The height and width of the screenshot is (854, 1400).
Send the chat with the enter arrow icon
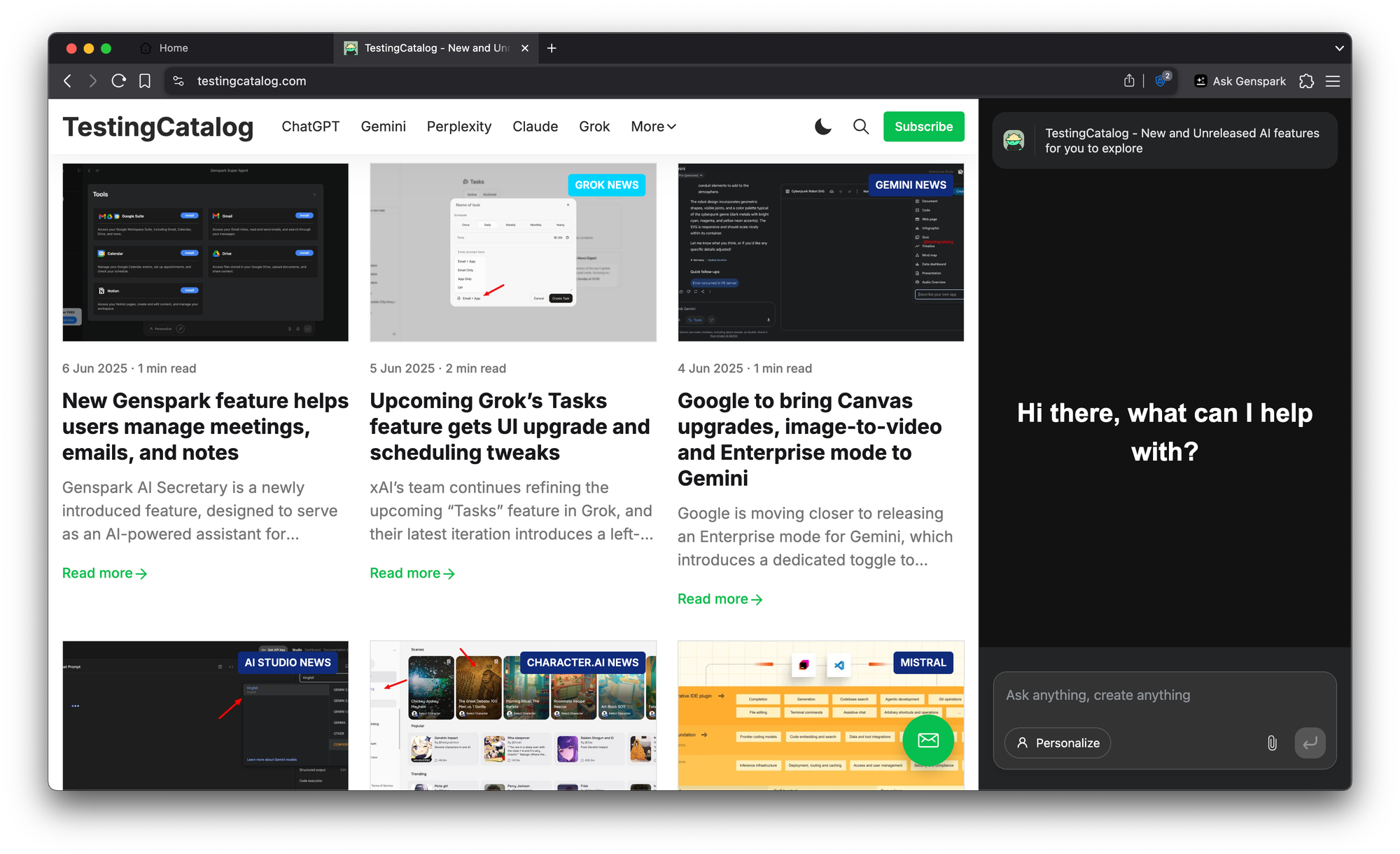(1310, 743)
